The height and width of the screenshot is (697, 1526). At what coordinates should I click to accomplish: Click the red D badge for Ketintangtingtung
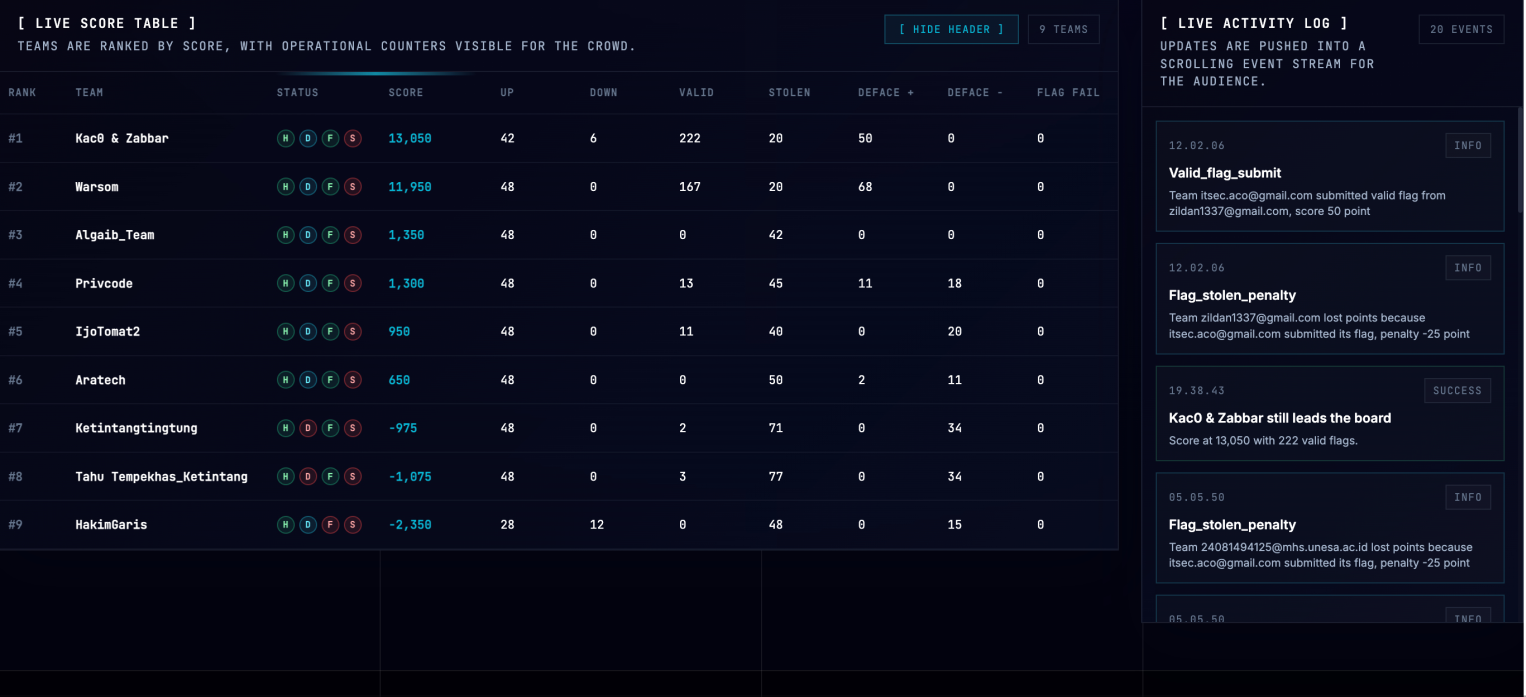pos(308,428)
